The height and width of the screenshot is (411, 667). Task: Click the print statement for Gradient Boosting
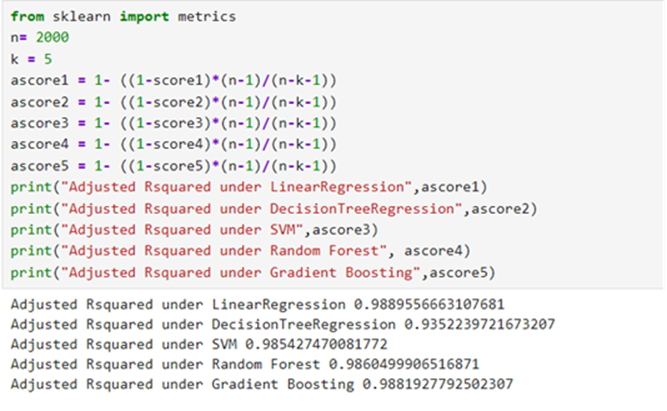click(x=255, y=272)
